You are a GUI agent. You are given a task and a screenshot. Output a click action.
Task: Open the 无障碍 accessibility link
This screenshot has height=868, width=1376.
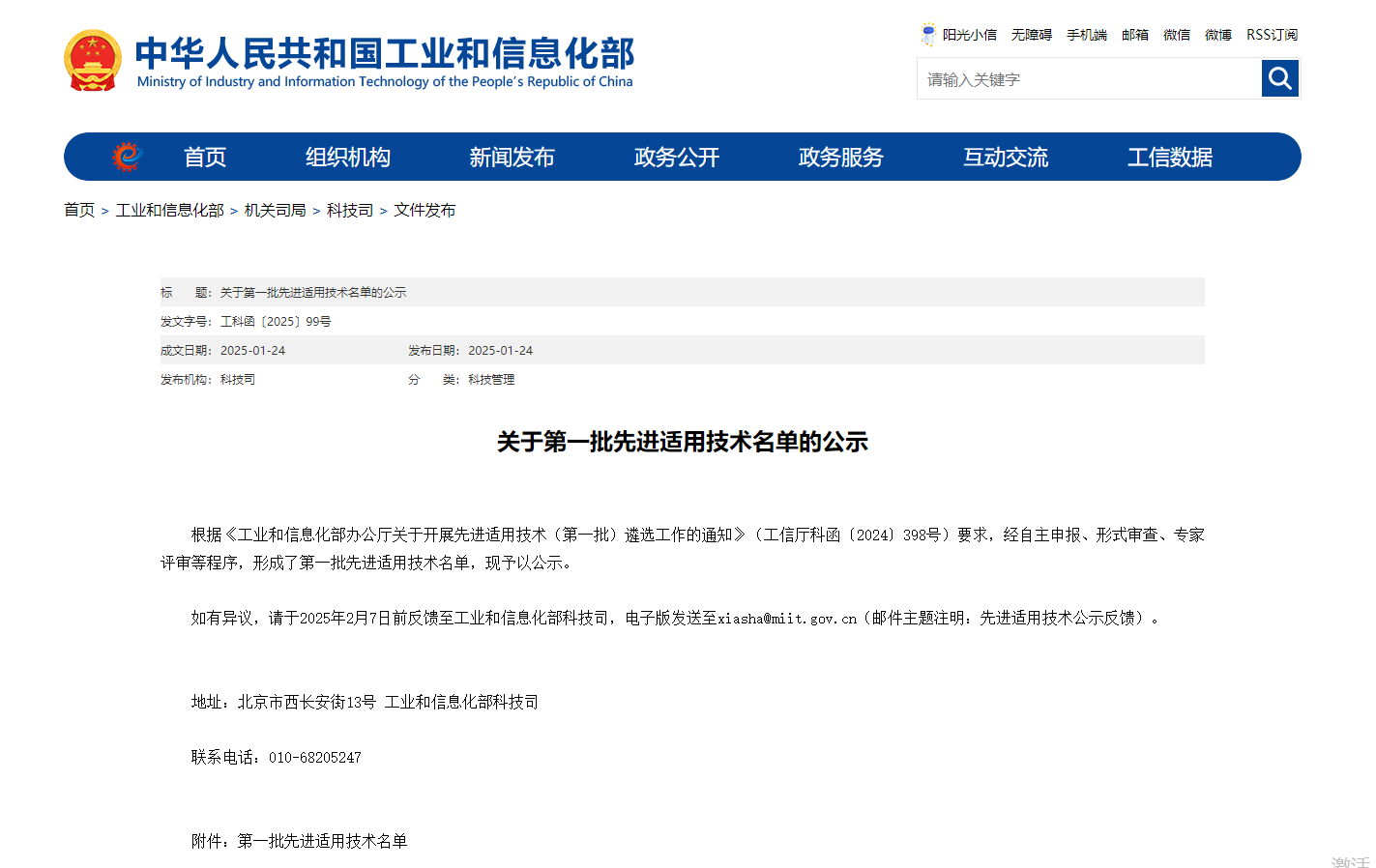1031,35
